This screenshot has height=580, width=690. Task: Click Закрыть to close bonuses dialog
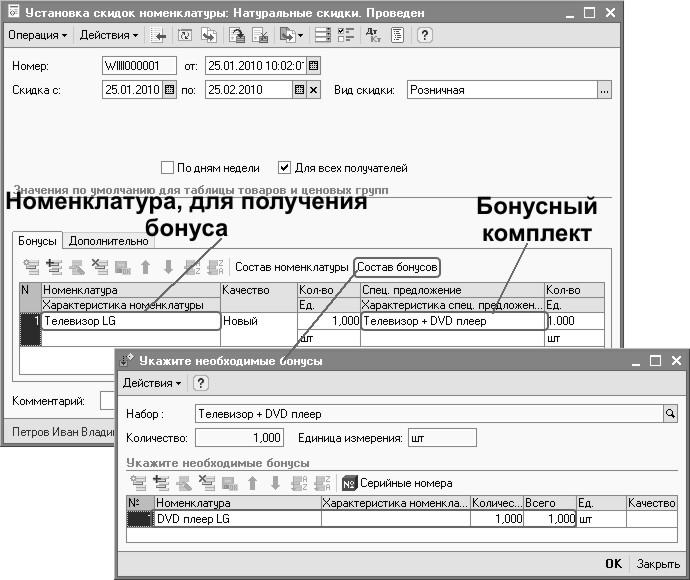(x=658, y=563)
